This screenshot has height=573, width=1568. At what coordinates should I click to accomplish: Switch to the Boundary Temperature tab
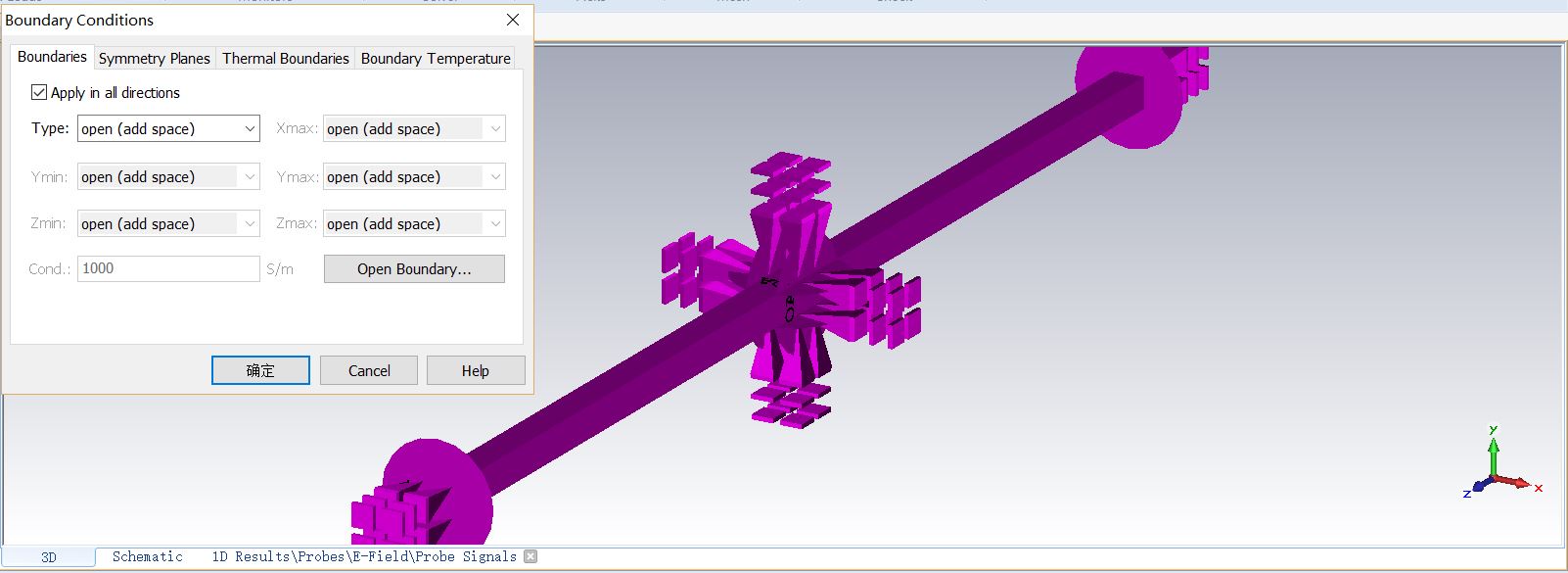(436, 58)
